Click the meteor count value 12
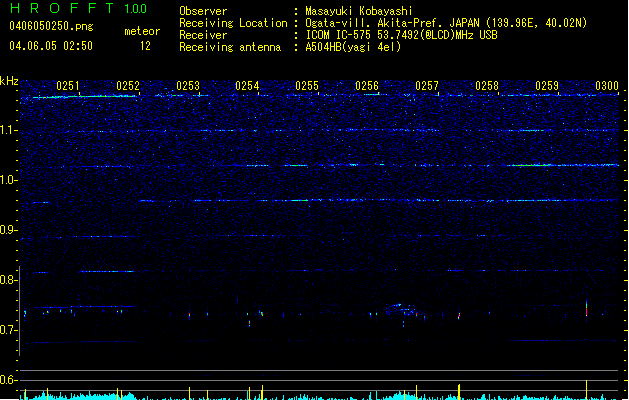This screenshot has width=629, height=400. [x=145, y=46]
